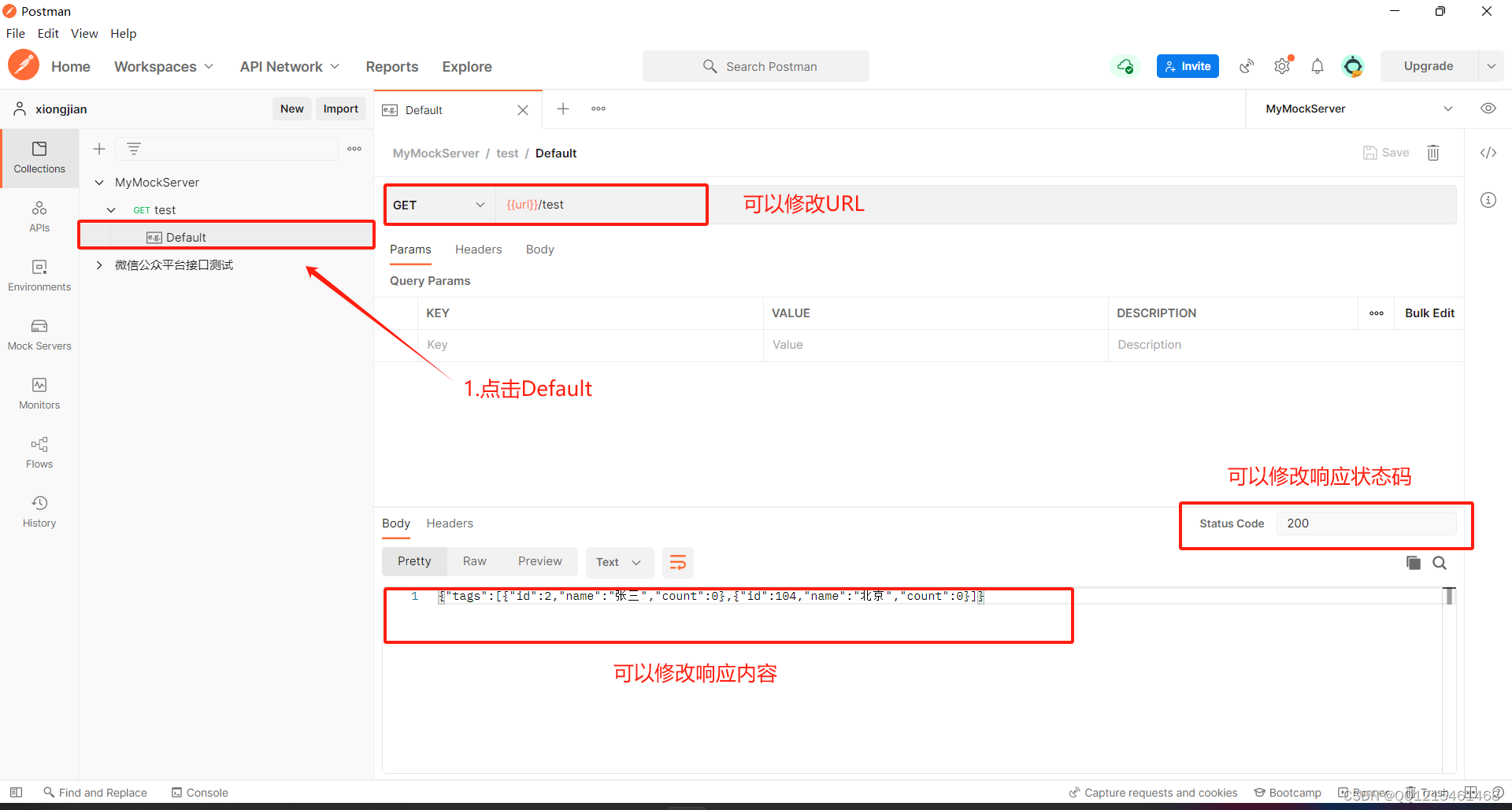Open the info details panel icon
This screenshot has width=1512, height=810.
click(x=1488, y=200)
